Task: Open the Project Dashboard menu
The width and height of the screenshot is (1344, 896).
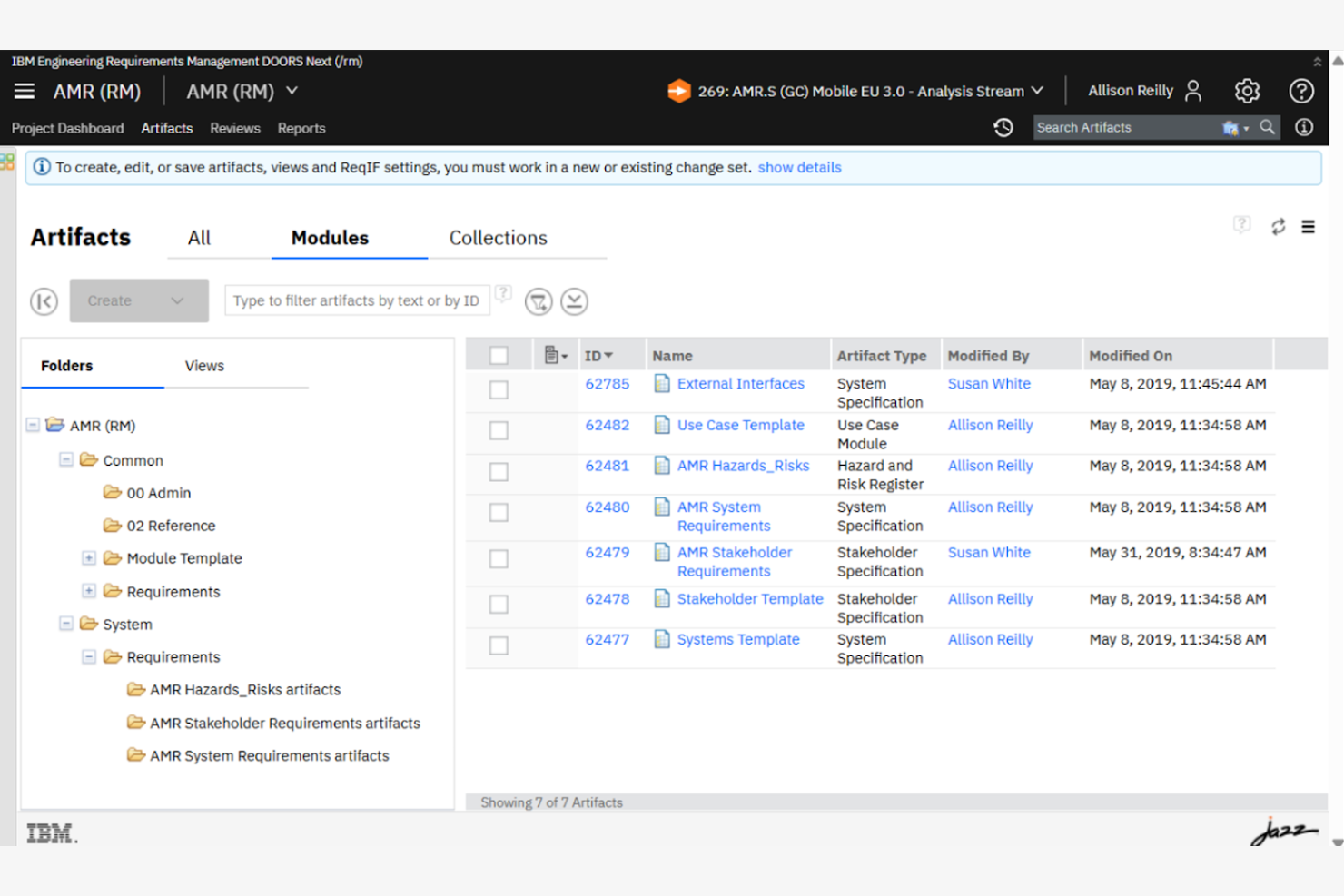Action: point(68,128)
